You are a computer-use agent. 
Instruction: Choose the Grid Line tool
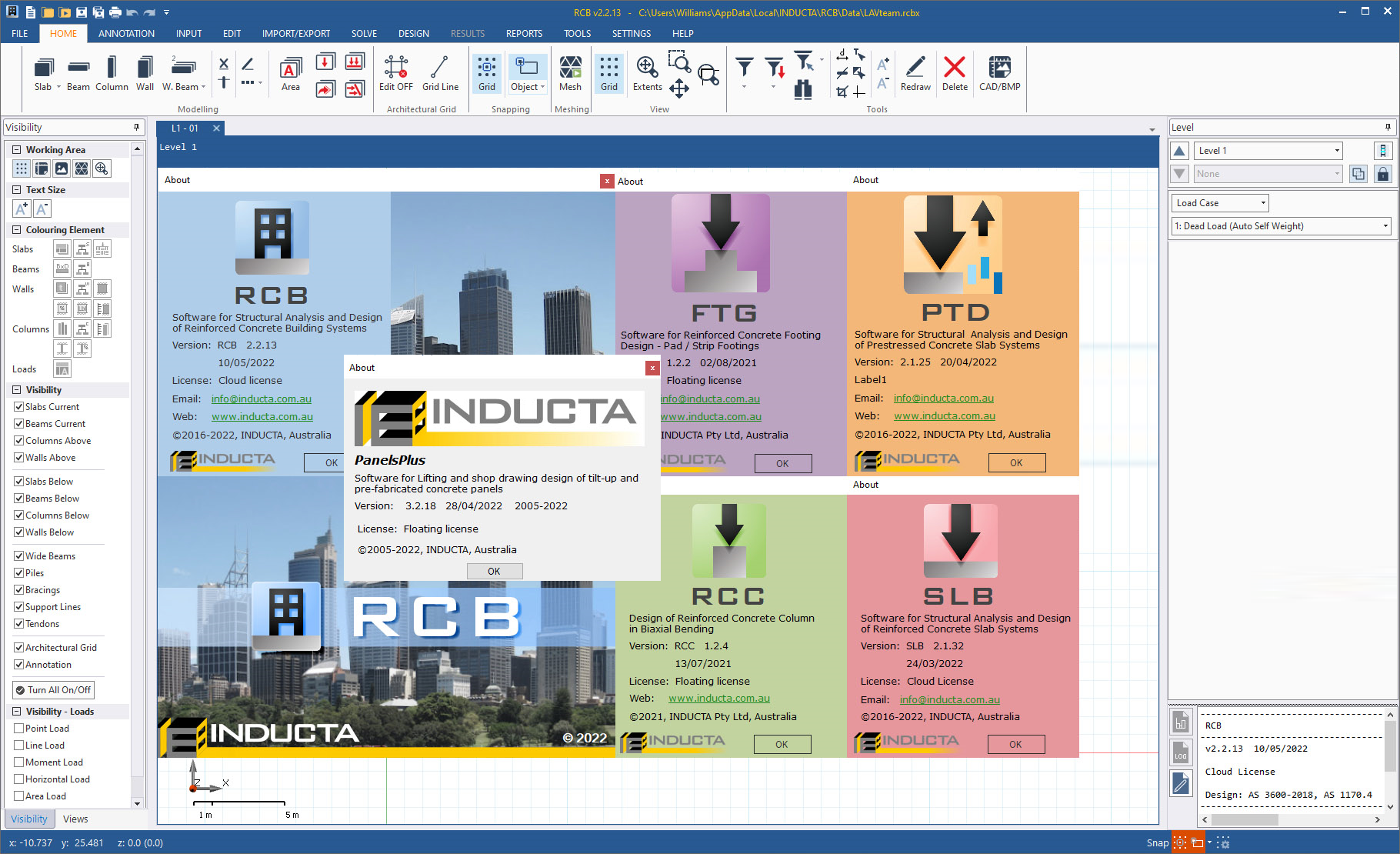tap(440, 74)
